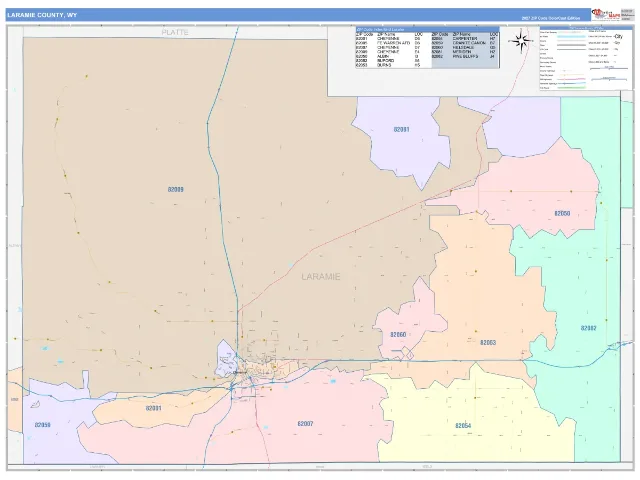Click the PINE BLUFFS index row

465,56
